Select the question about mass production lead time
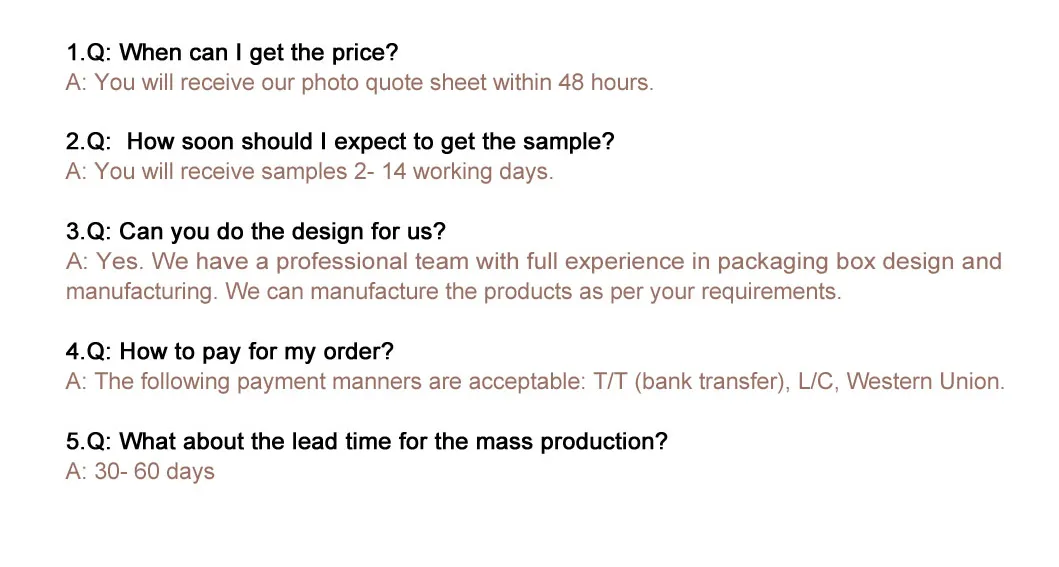The image size is (1059, 567). 393,442
